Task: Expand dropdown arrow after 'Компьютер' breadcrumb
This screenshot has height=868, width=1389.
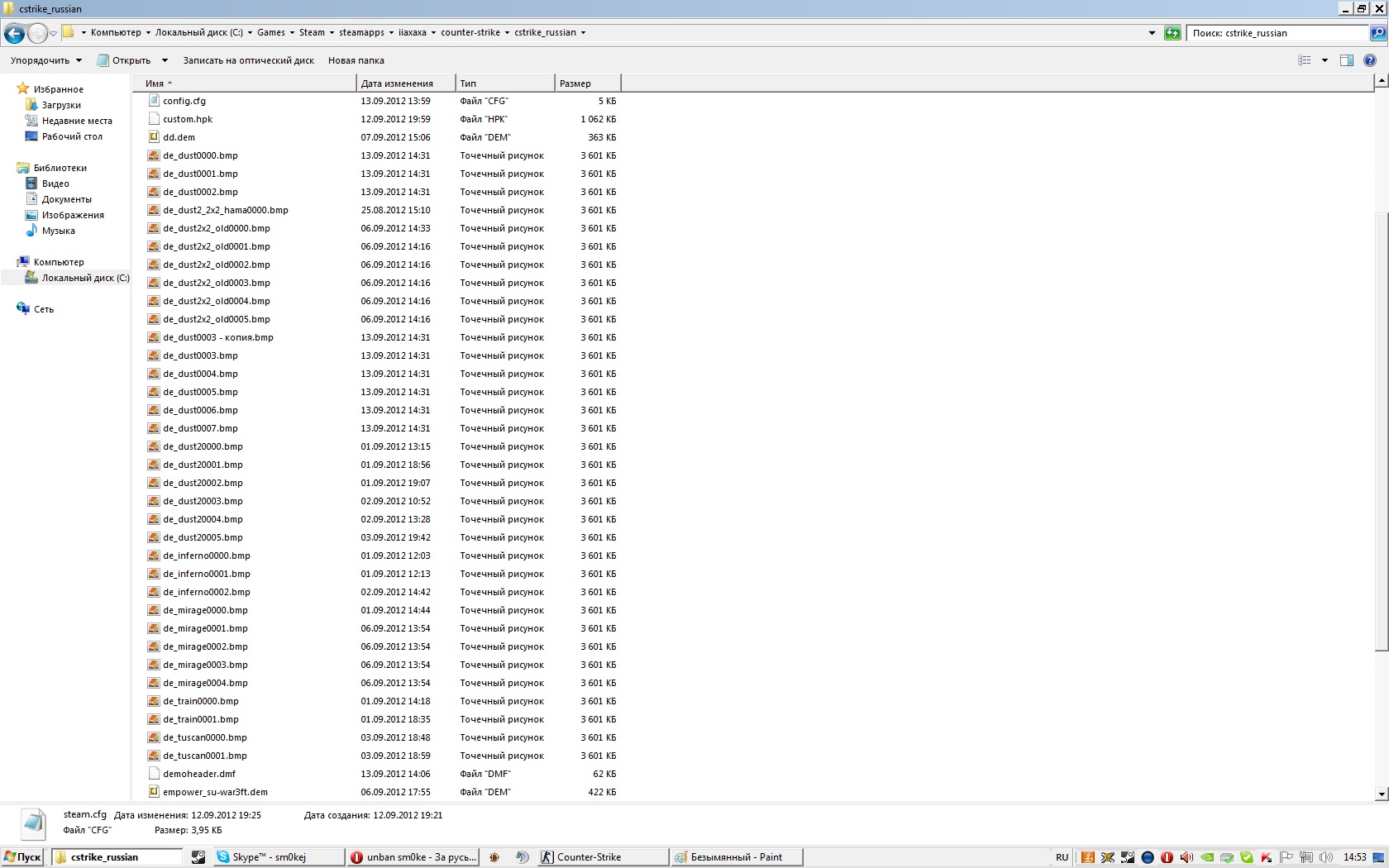Action: click(x=148, y=33)
